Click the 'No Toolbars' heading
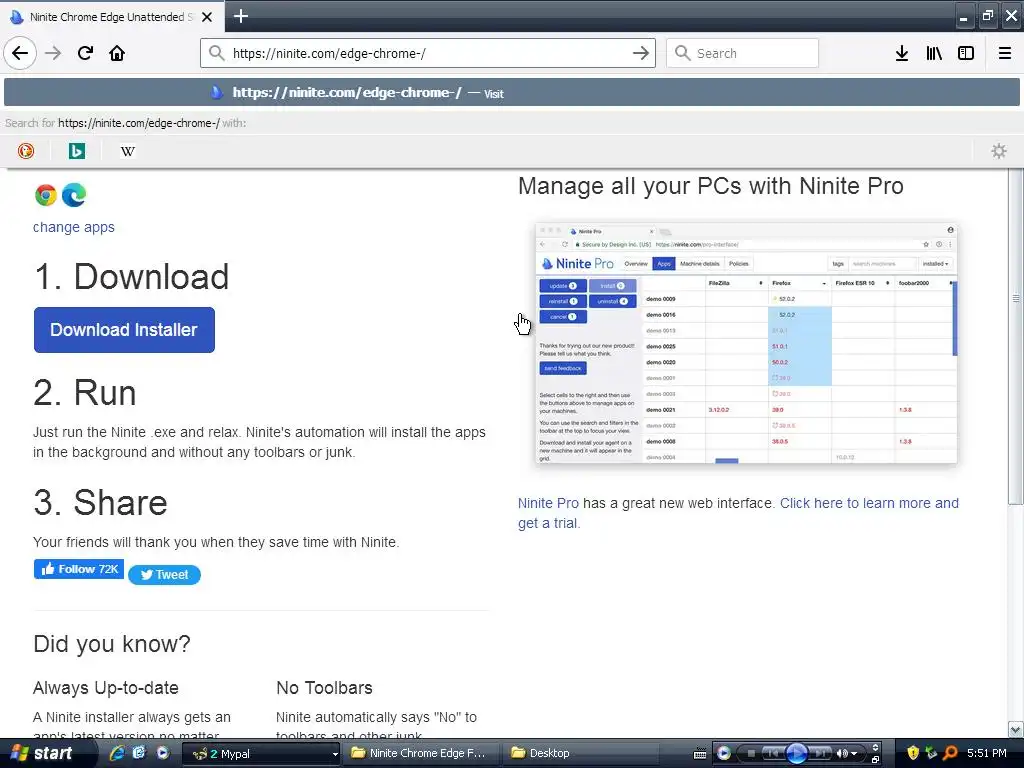Screen dimensions: 1024x768 pyautogui.click(x=325, y=688)
